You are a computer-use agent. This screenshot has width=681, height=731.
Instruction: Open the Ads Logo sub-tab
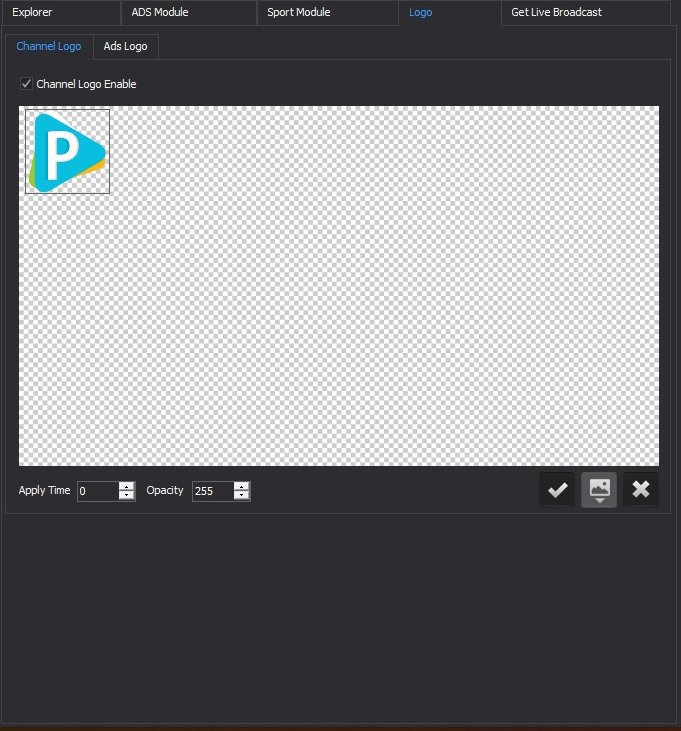(x=125, y=47)
